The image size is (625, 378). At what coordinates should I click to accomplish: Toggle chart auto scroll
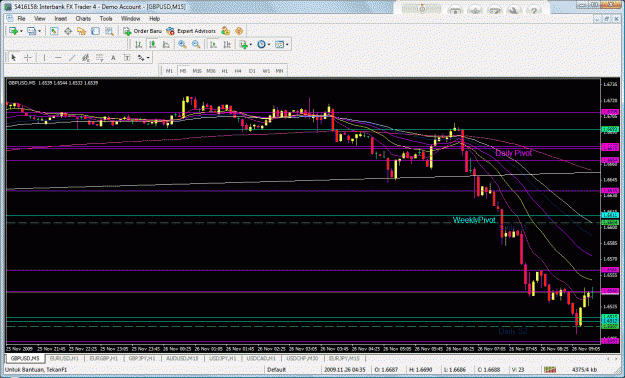click(x=213, y=45)
